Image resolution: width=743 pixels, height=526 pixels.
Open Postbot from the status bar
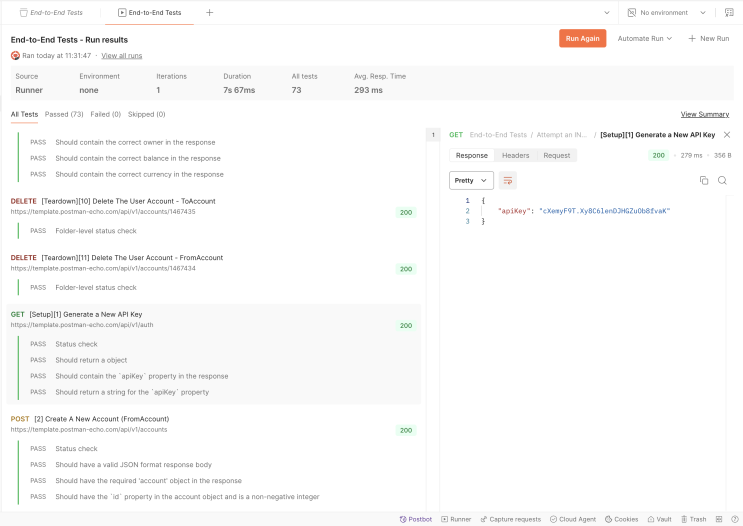416,519
